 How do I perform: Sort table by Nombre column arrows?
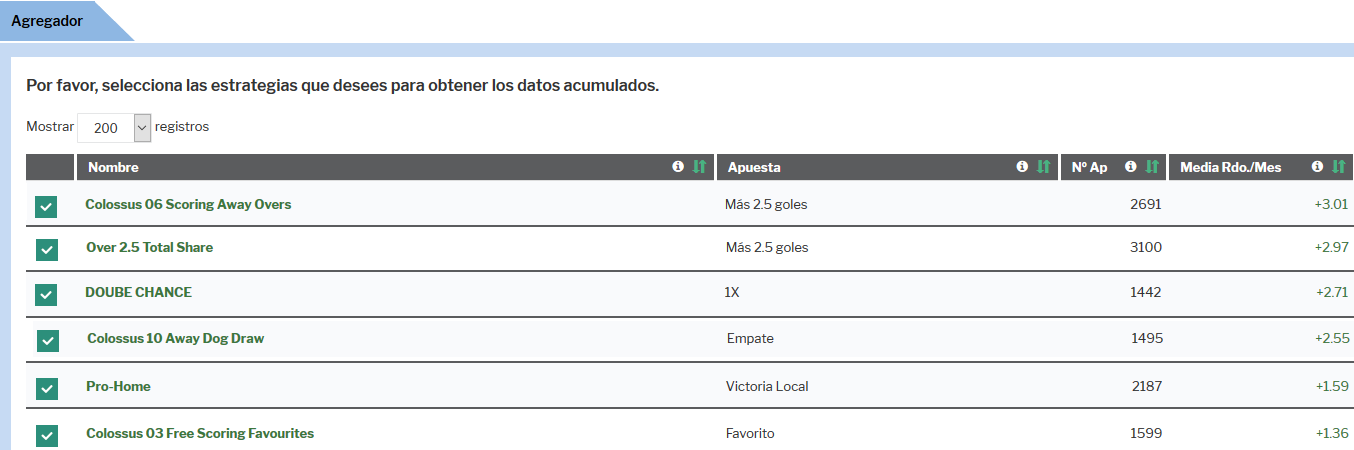699,167
